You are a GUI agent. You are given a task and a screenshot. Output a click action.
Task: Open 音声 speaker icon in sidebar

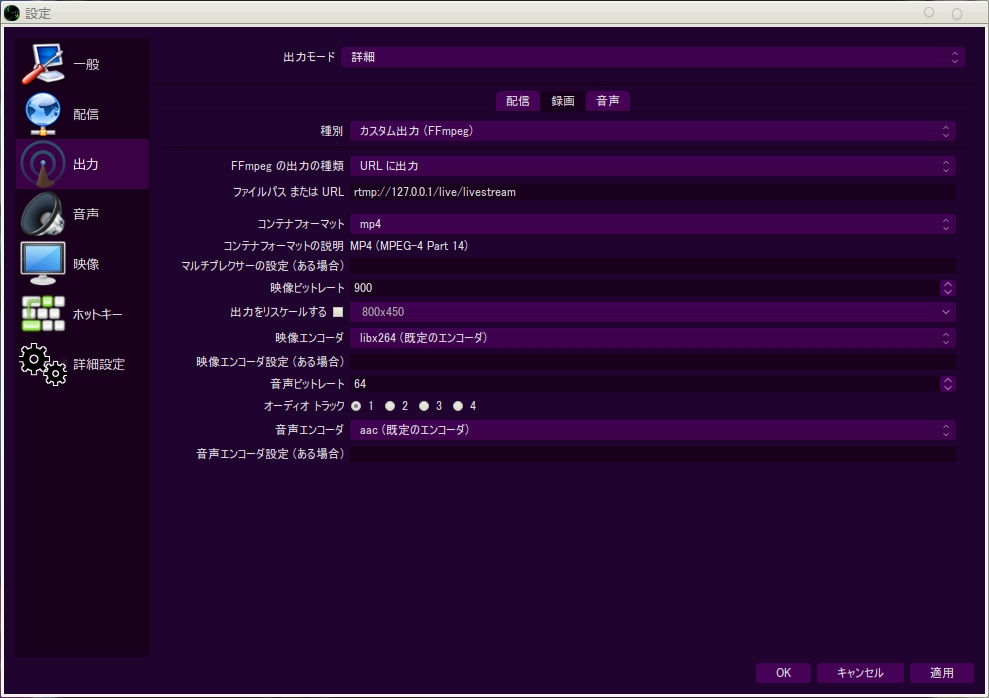pyautogui.click(x=43, y=214)
